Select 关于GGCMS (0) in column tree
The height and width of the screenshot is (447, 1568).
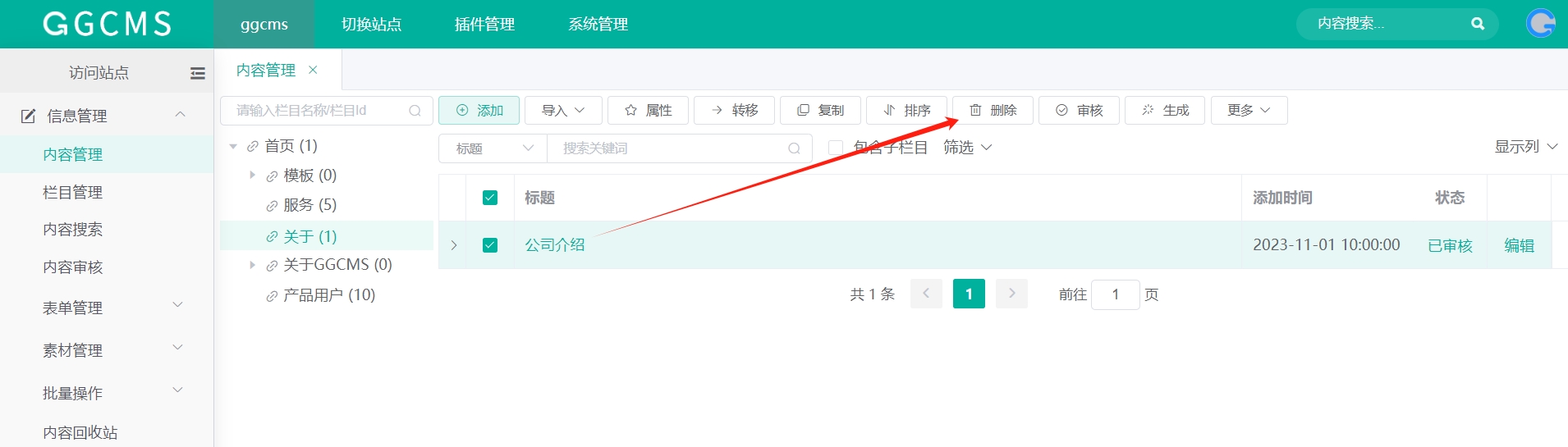point(337,265)
